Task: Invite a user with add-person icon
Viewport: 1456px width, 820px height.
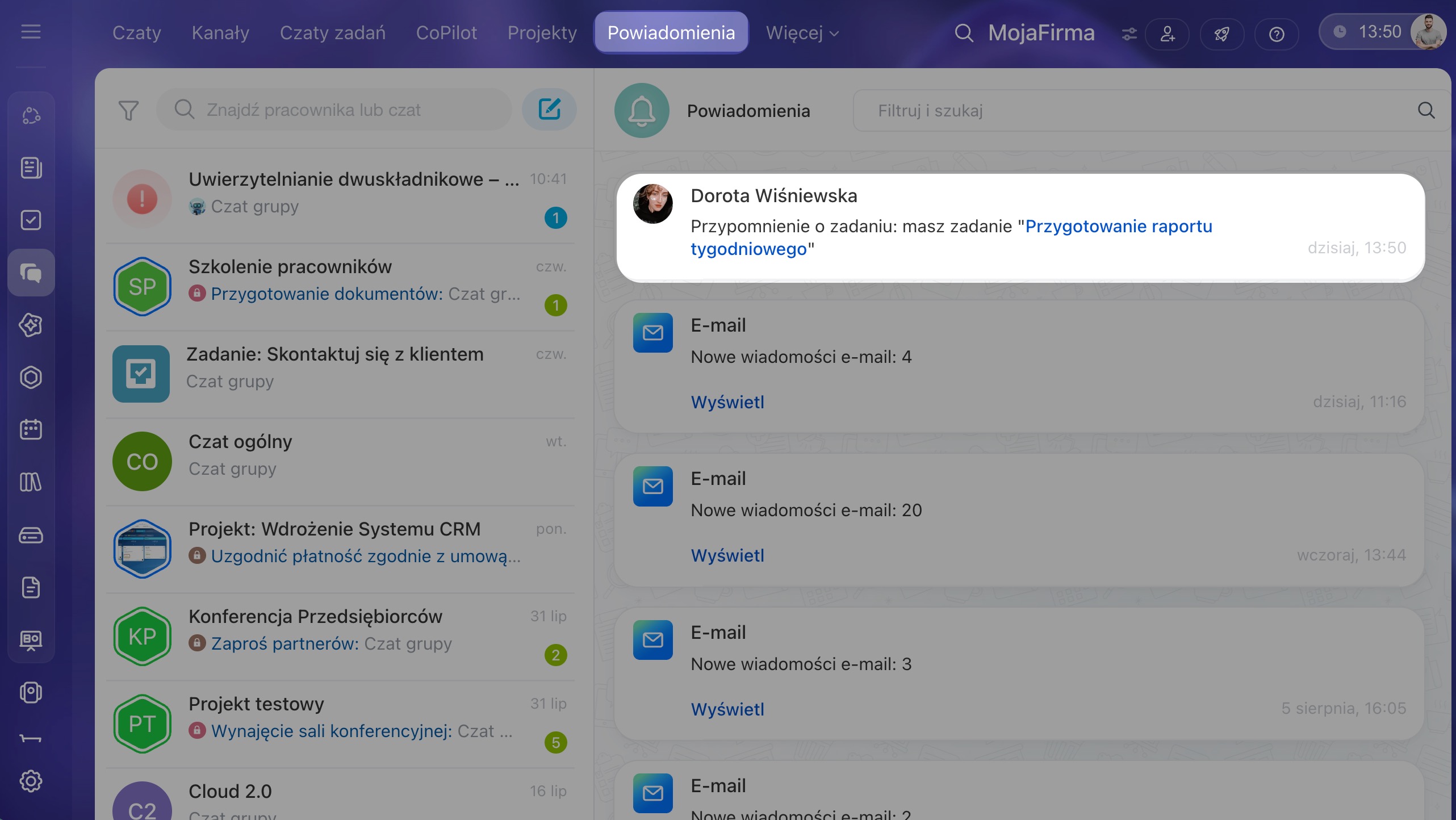Action: tap(1168, 34)
